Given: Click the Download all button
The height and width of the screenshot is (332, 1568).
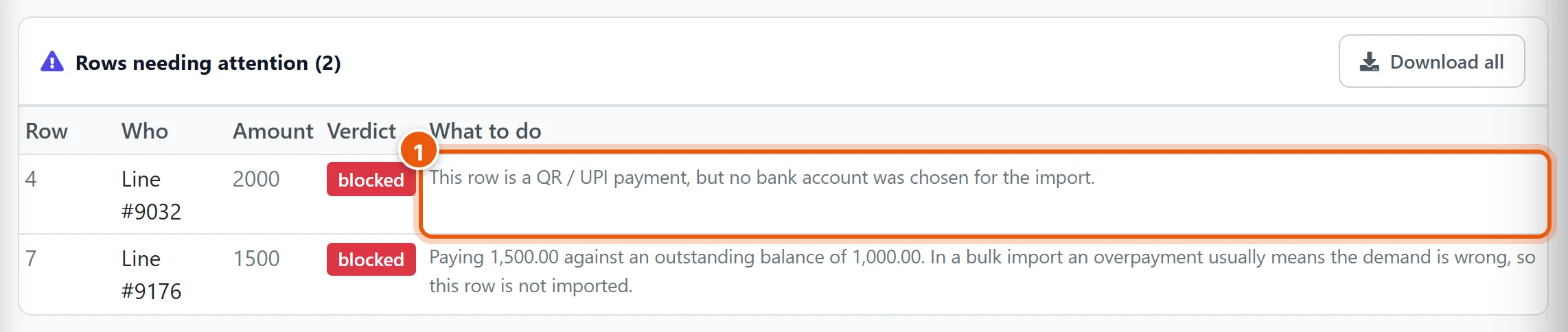Looking at the screenshot, I should [x=1431, y=62].
